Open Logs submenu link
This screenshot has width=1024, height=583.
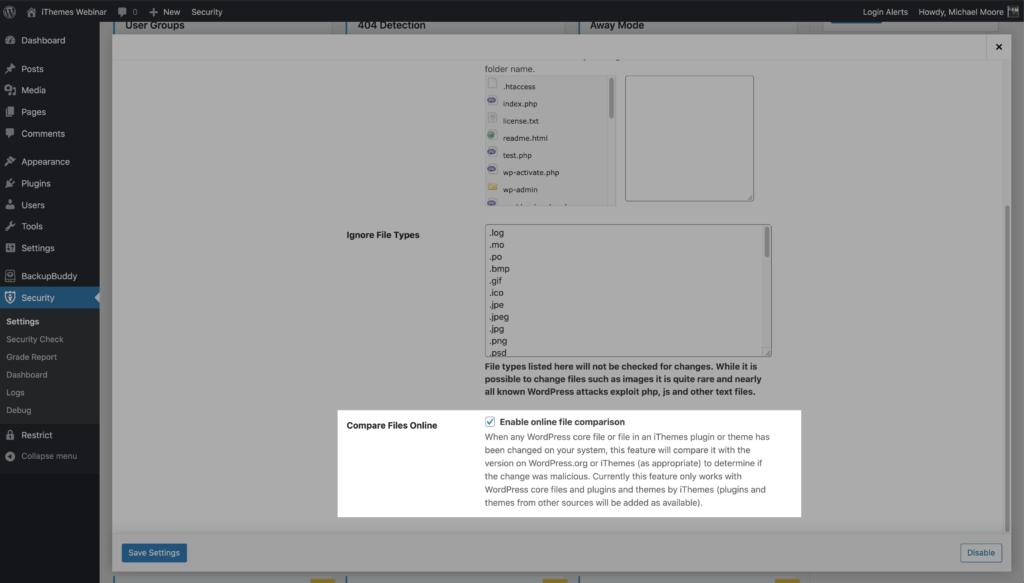[15, 392]
